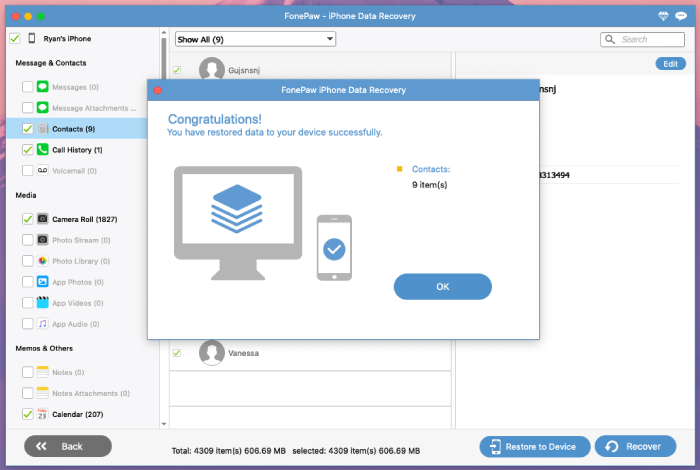
Task: Select Call History (1) in the sidebar
Action: tap(77, 150)
